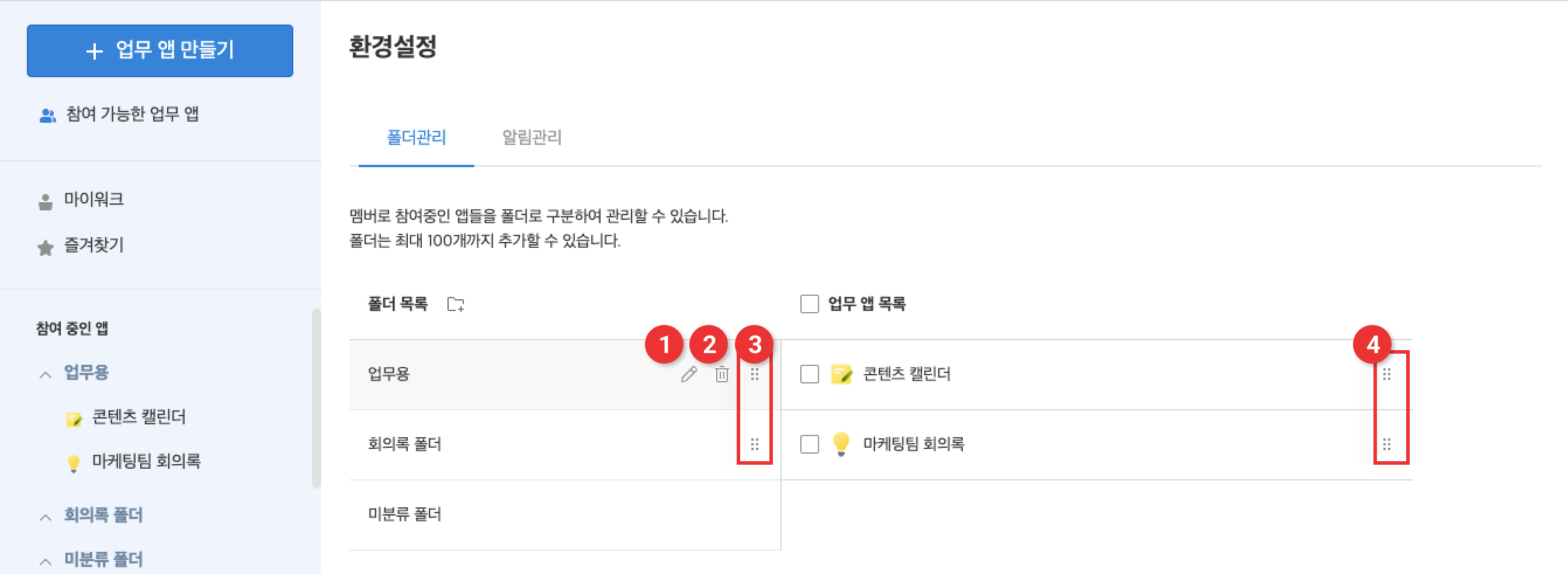The height and width of the screenshot is (574, 1568).
Task: Select the 폴더관리 tab
Action: (417, 138)
